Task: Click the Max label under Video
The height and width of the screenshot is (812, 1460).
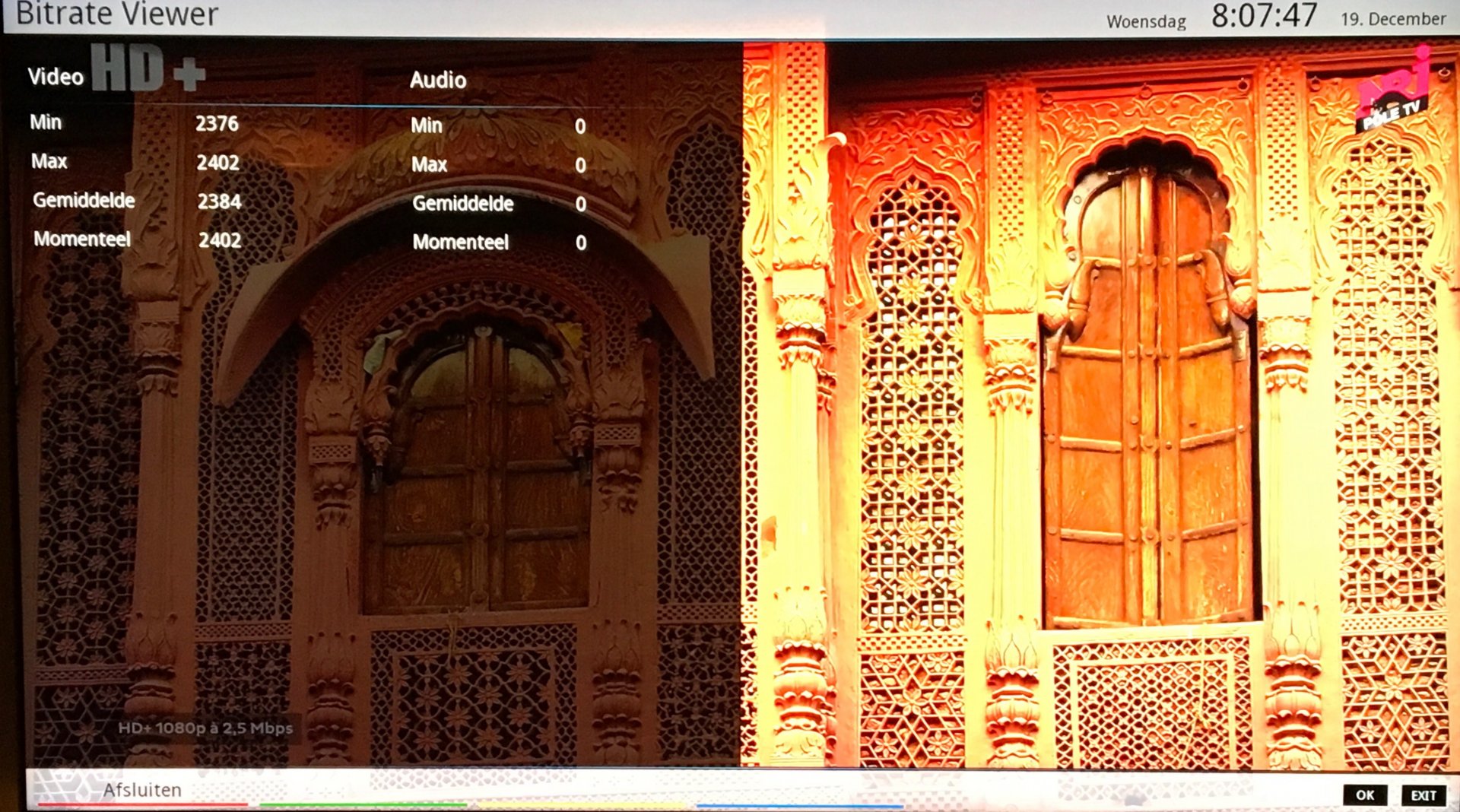Action: 49,161
